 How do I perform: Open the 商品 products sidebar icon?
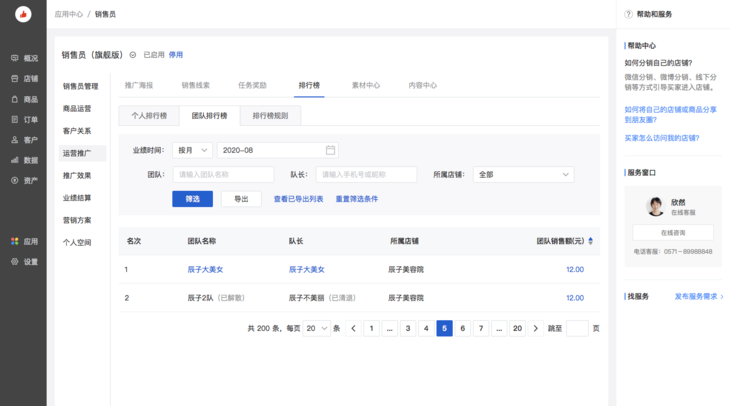pyautogui.click(x=15, y=99)
